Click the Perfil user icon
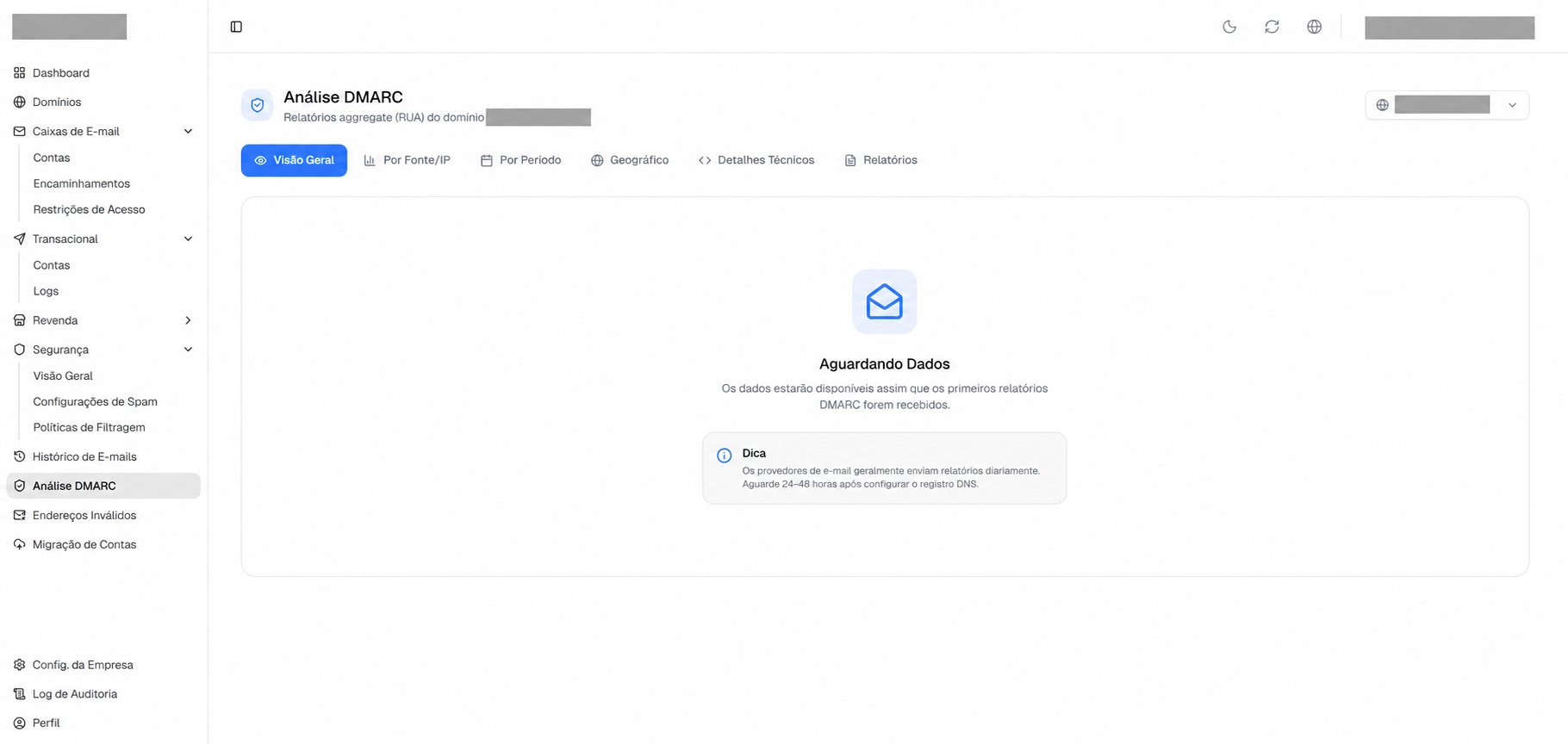 (x=20, y=723)
